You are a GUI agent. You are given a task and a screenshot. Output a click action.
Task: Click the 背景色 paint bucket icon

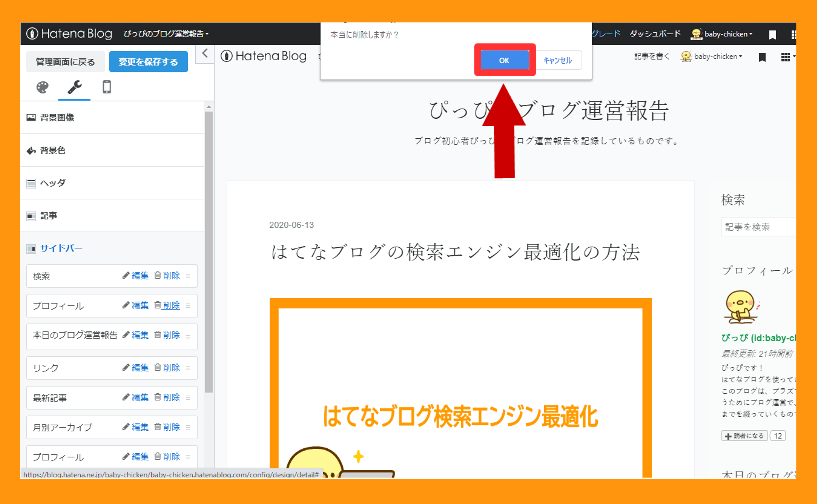coord(31,151)
